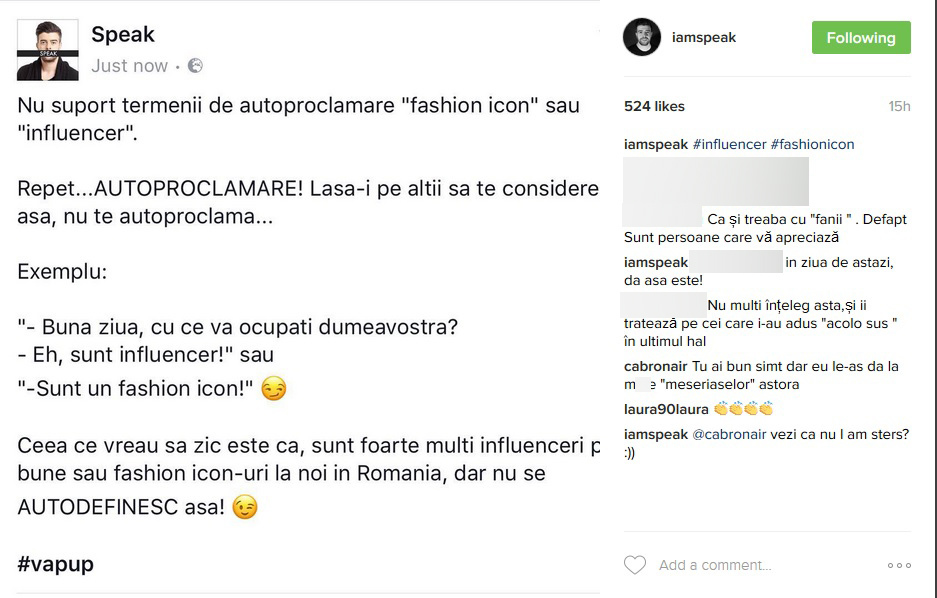Image resolution: width=937 pixels, height=598 pixels.
Task: Click the cabronair username in comments
Action: click(658, 367)
